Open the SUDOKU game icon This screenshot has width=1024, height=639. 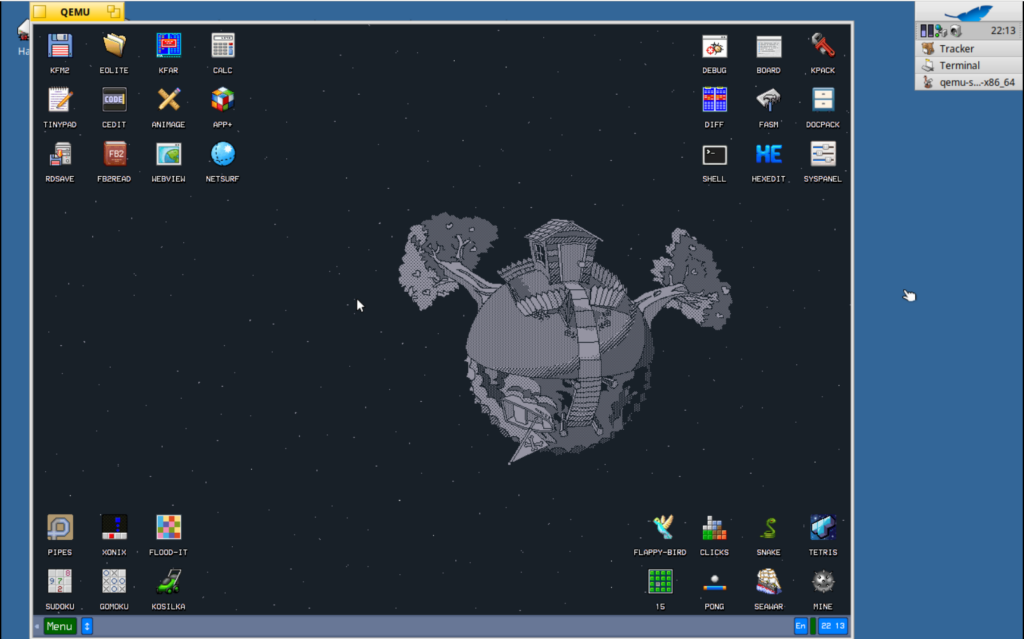click(x=60, y=582)
